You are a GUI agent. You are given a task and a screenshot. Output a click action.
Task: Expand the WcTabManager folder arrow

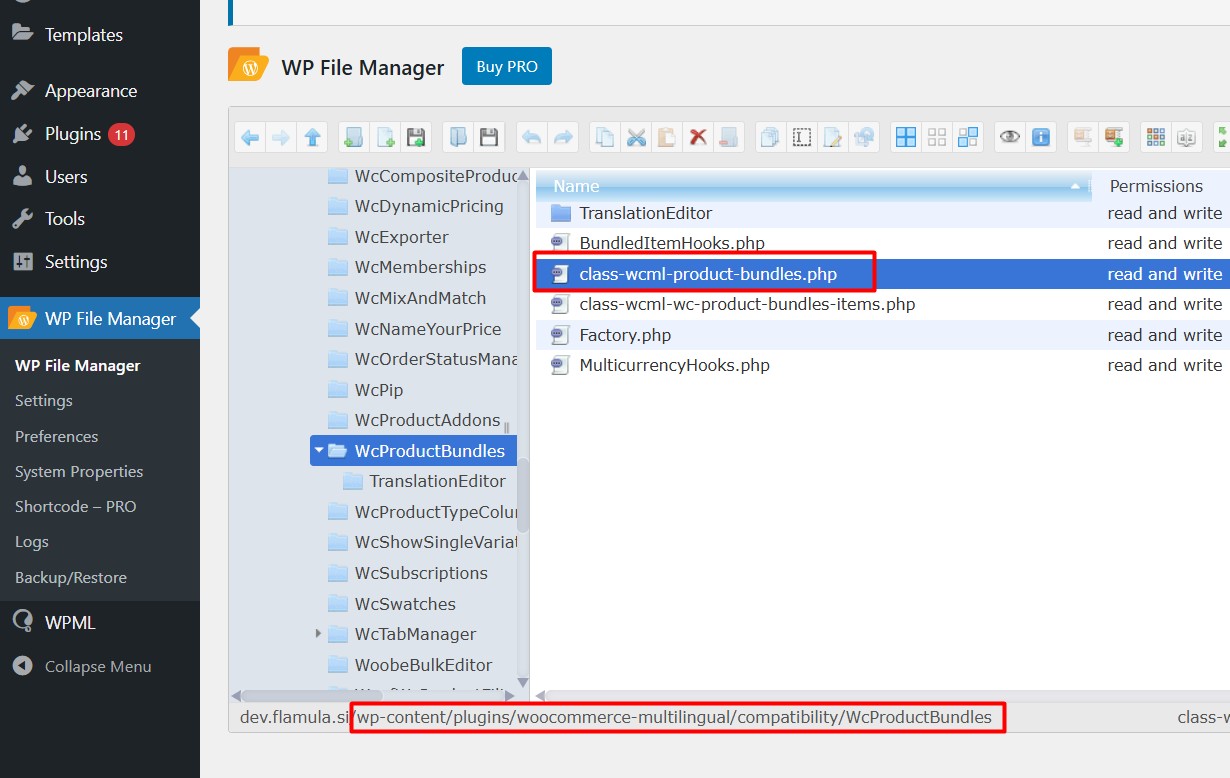(x=319, y=634)
